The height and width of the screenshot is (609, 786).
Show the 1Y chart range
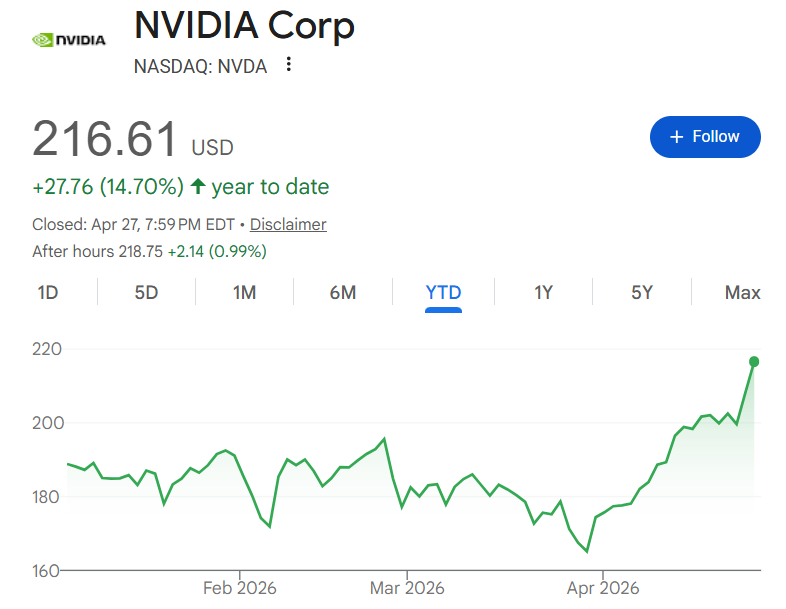[543, 292]
